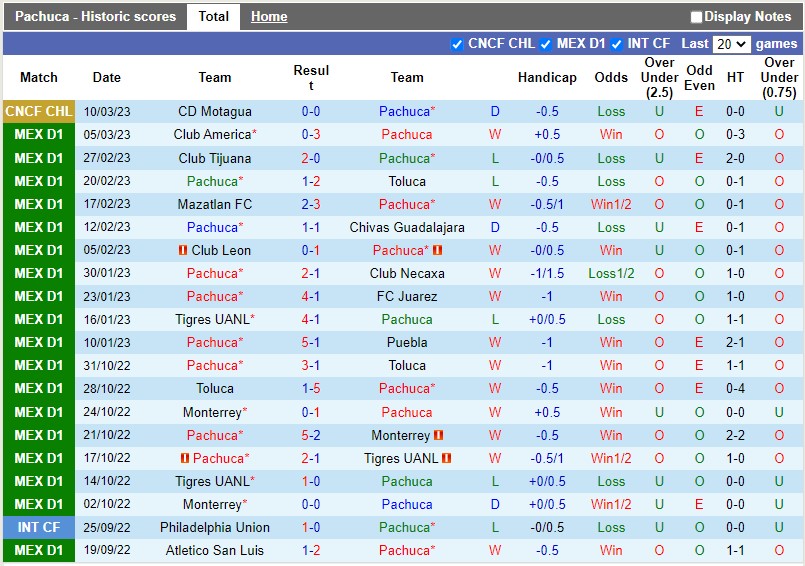Click the 2-3 result versus Mazatlan FC
Image resolution: width=805 pixels, height=566 pixels.
[x=311, y=204]
